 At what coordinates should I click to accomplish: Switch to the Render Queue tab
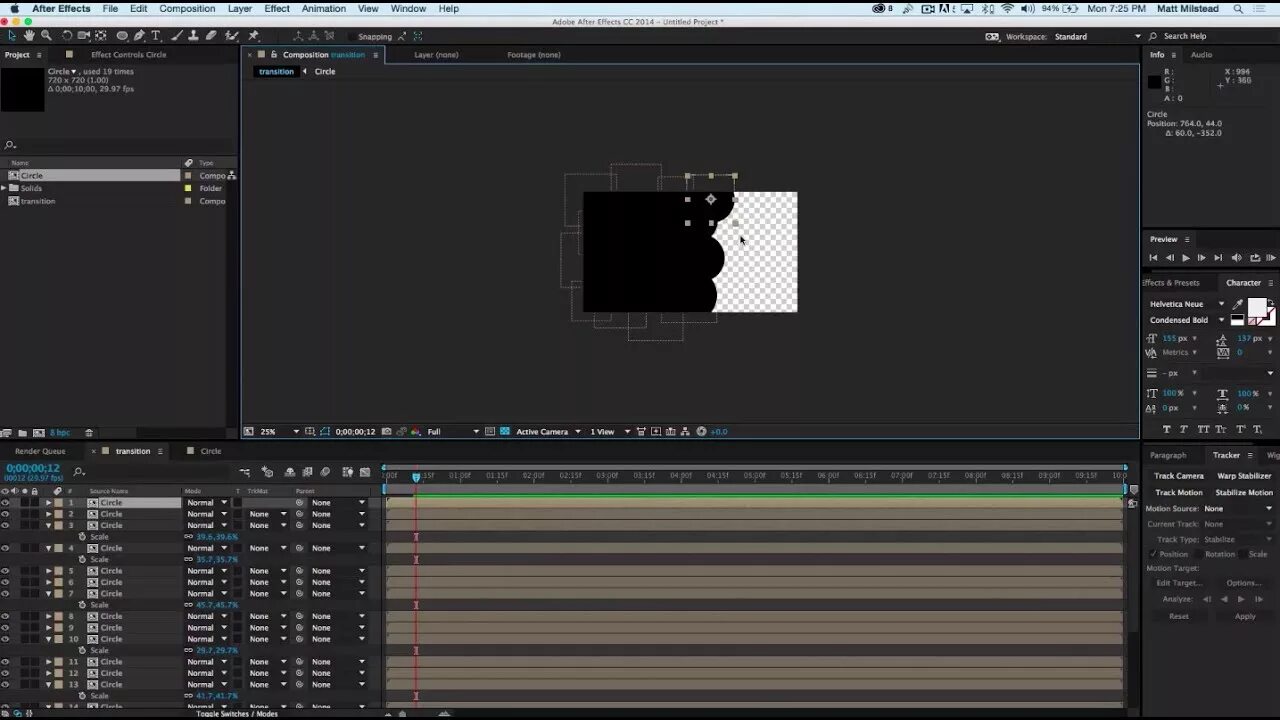coord(40,451)
